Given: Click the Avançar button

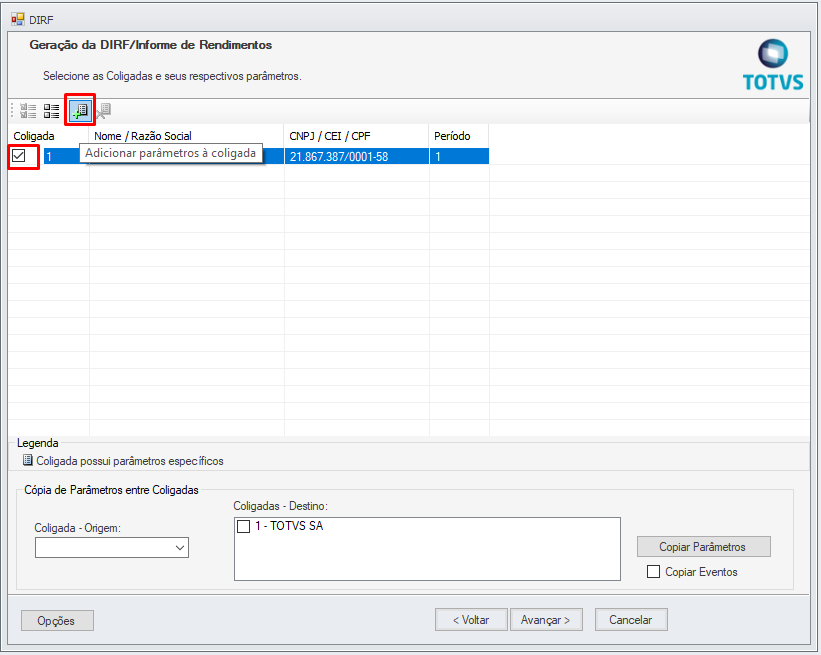Looking at the screenshot, I should [x=546, y=619].
